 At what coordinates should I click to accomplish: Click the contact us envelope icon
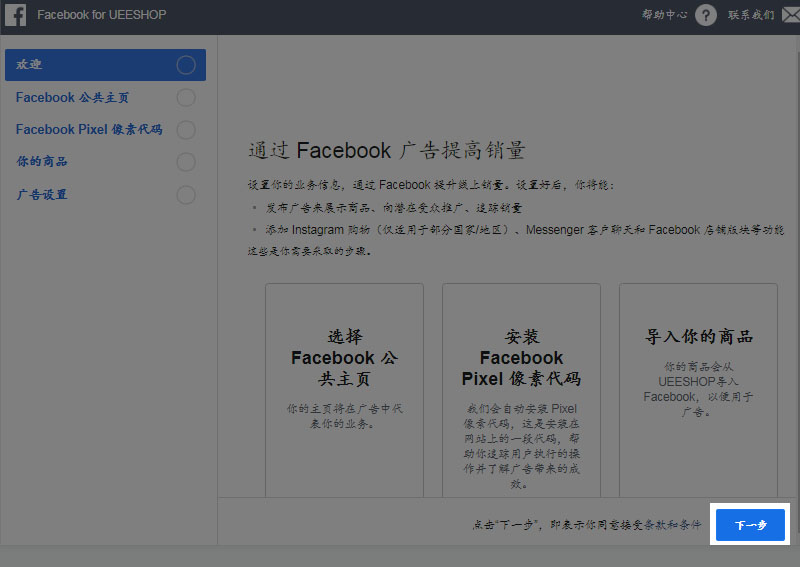(x=791, y=15)
